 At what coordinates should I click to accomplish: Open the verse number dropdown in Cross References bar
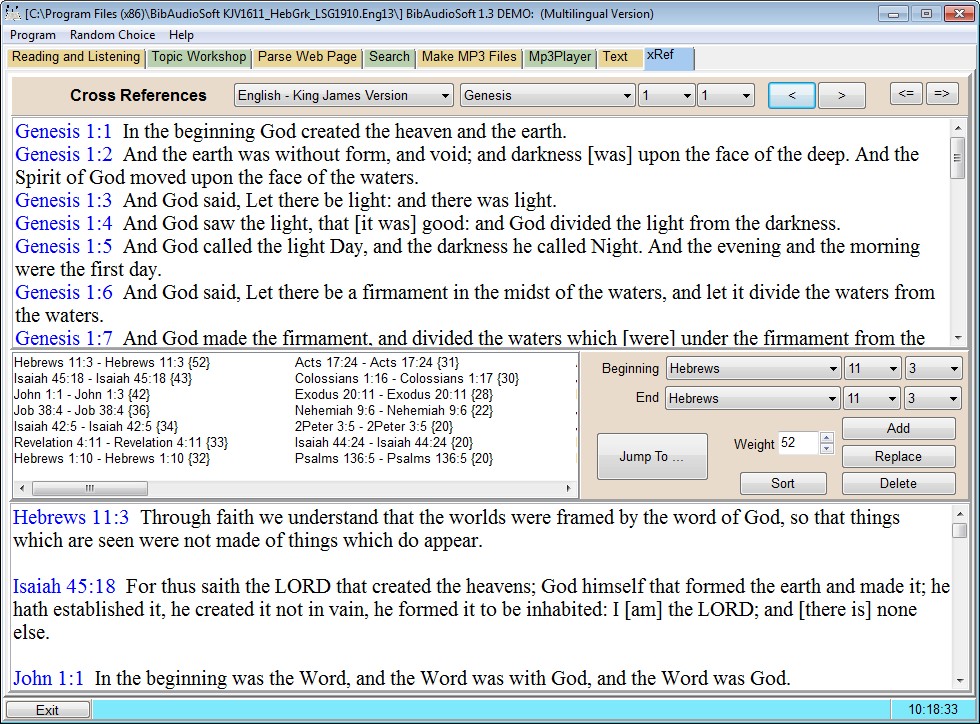726,96
